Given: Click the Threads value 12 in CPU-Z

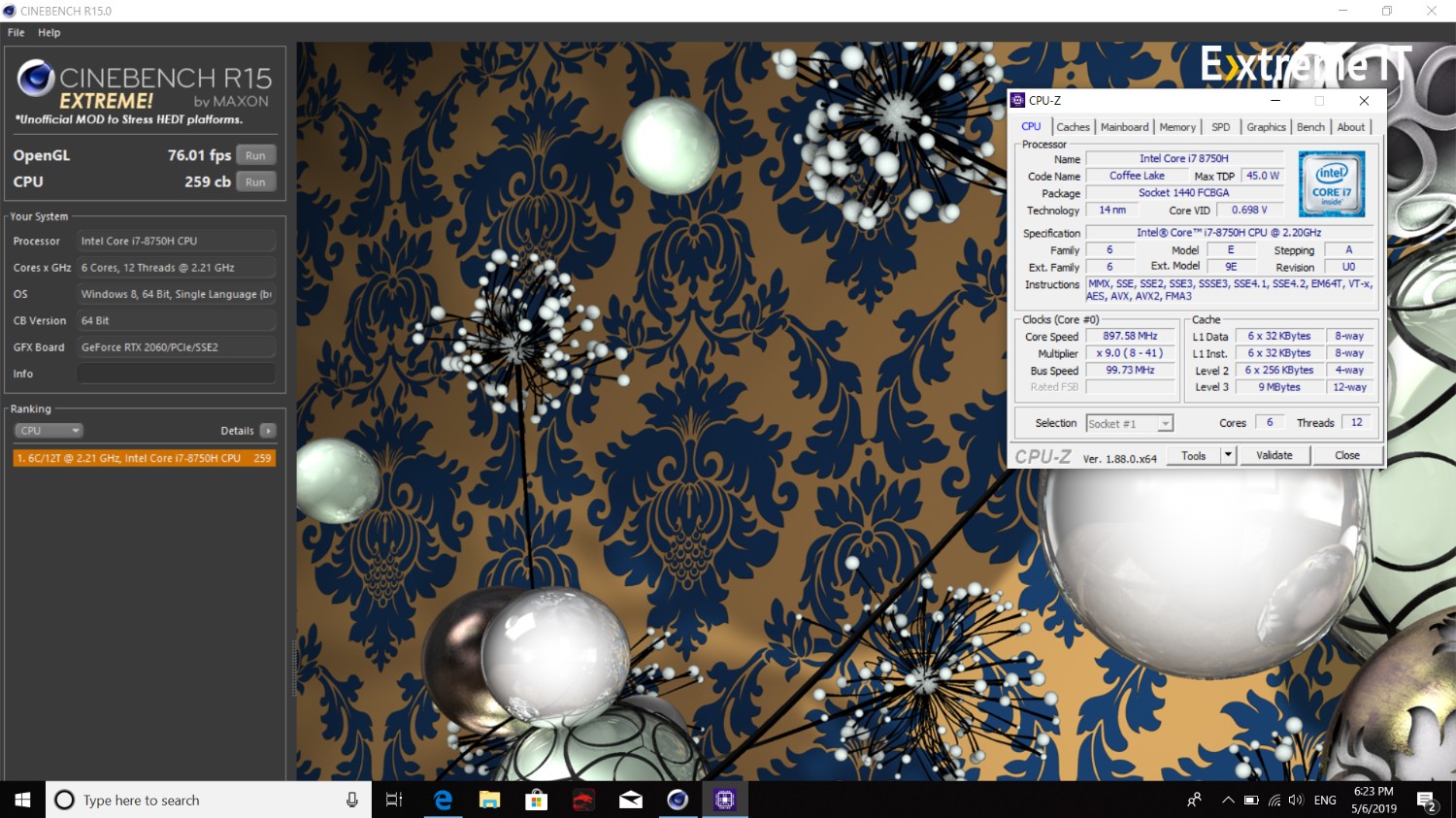Looking at the screenshot, I should (1357, 422).
